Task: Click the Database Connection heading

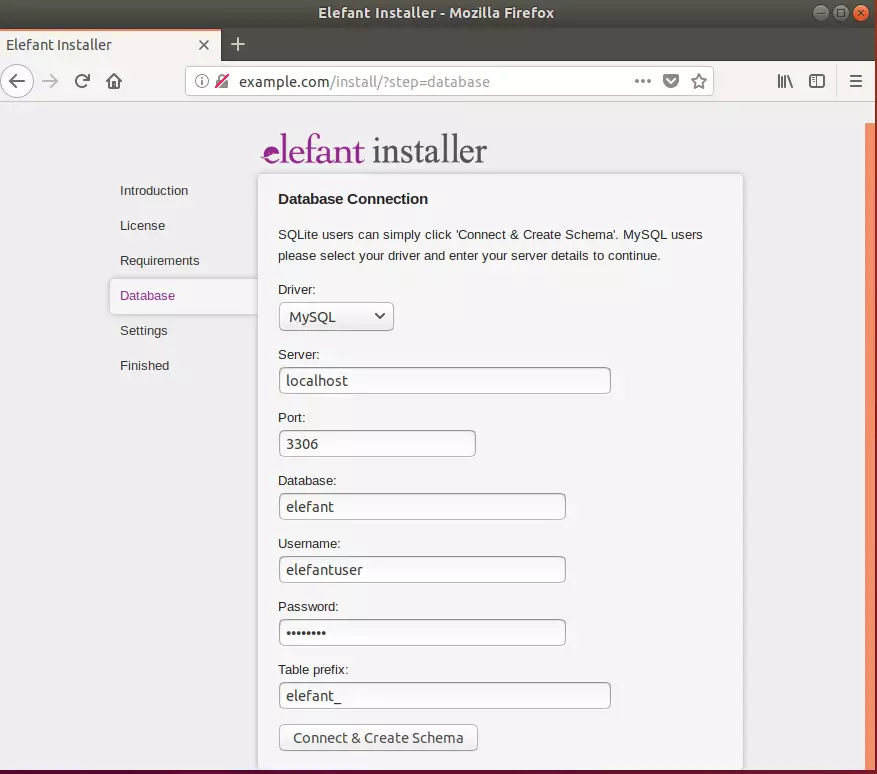Action: (x=353, y=199)
